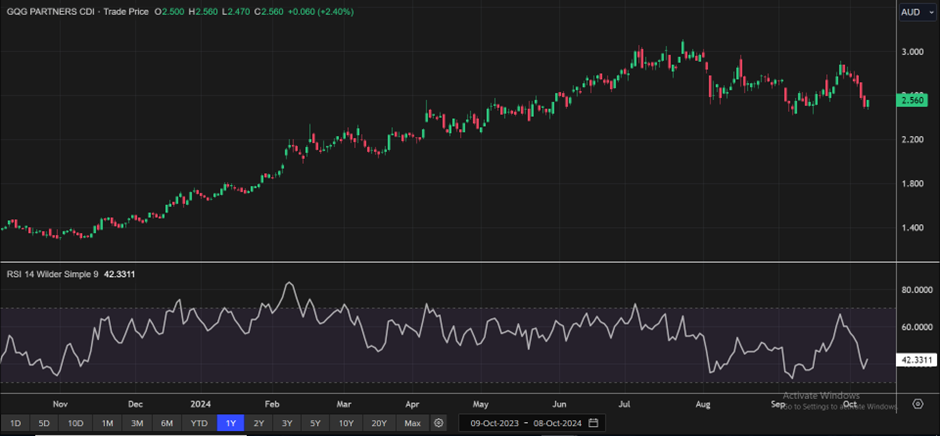Choose the 5Y range option
Viewport: 940px width, 436px height.
[316, 423]
